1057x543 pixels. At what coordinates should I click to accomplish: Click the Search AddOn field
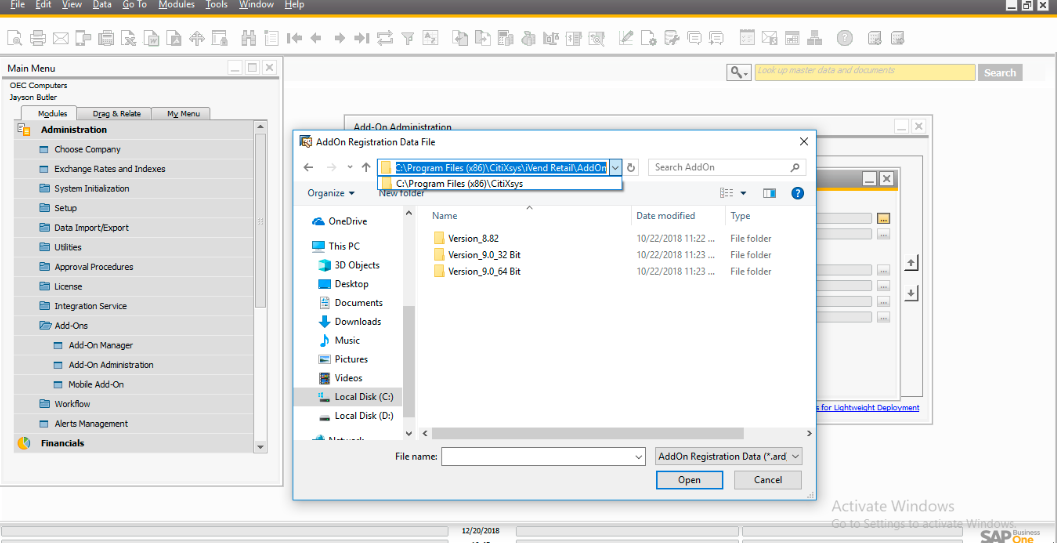(719, 167)
